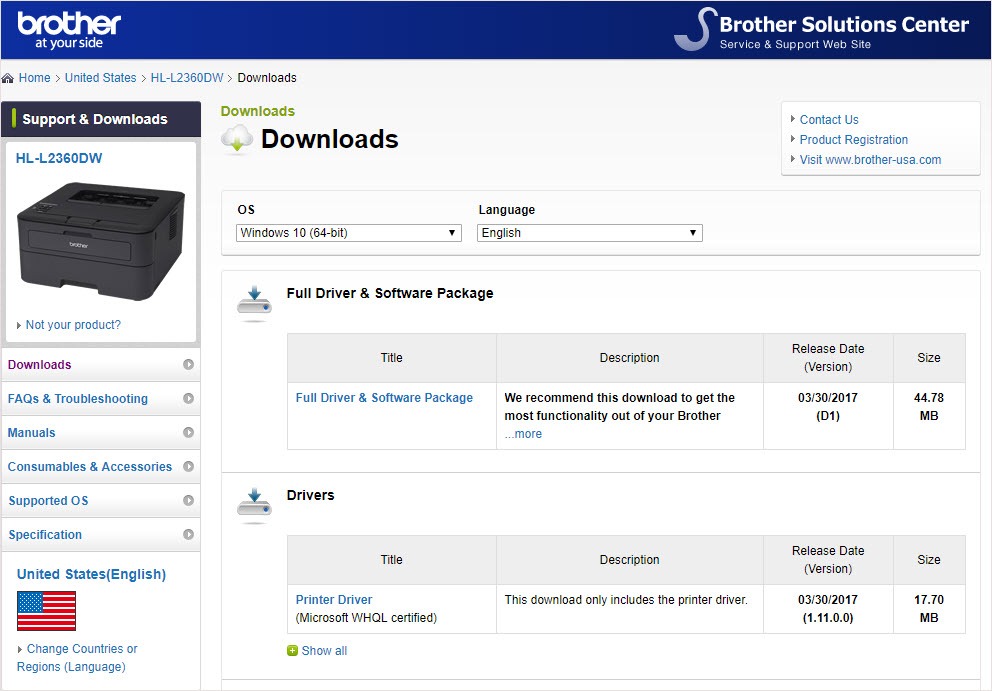Open the Language dropdown set to English
Image resolution: width=992 pixels, height=691 pixels.
pyautogui.click(x=590, y=233)
